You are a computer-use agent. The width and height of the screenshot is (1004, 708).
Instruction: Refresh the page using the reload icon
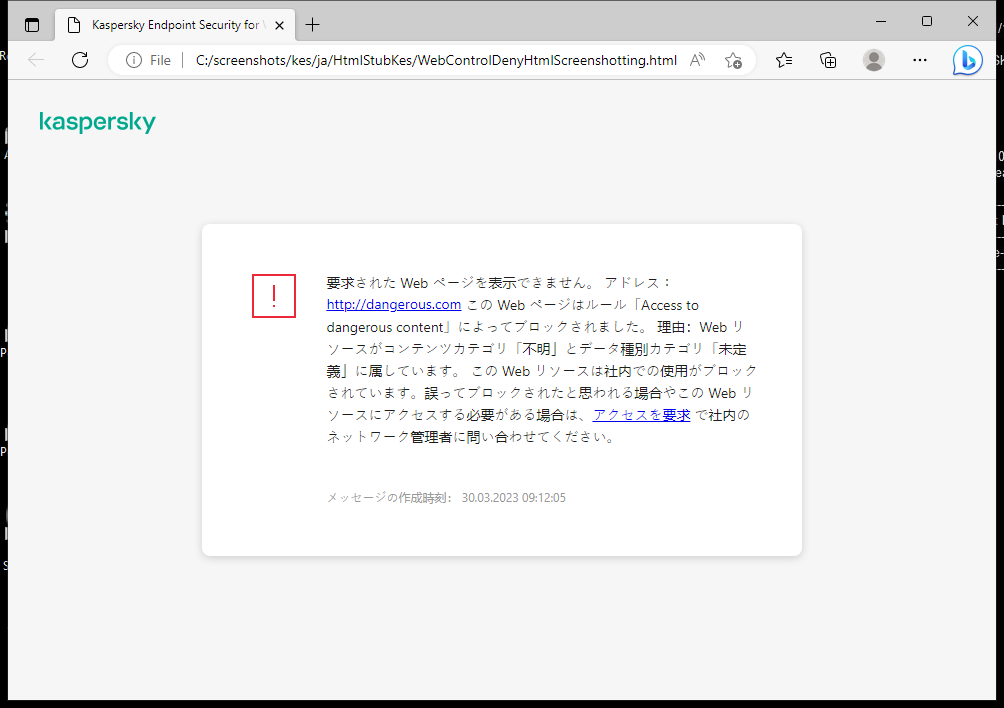pyautogui.click(x=80, y=60)
